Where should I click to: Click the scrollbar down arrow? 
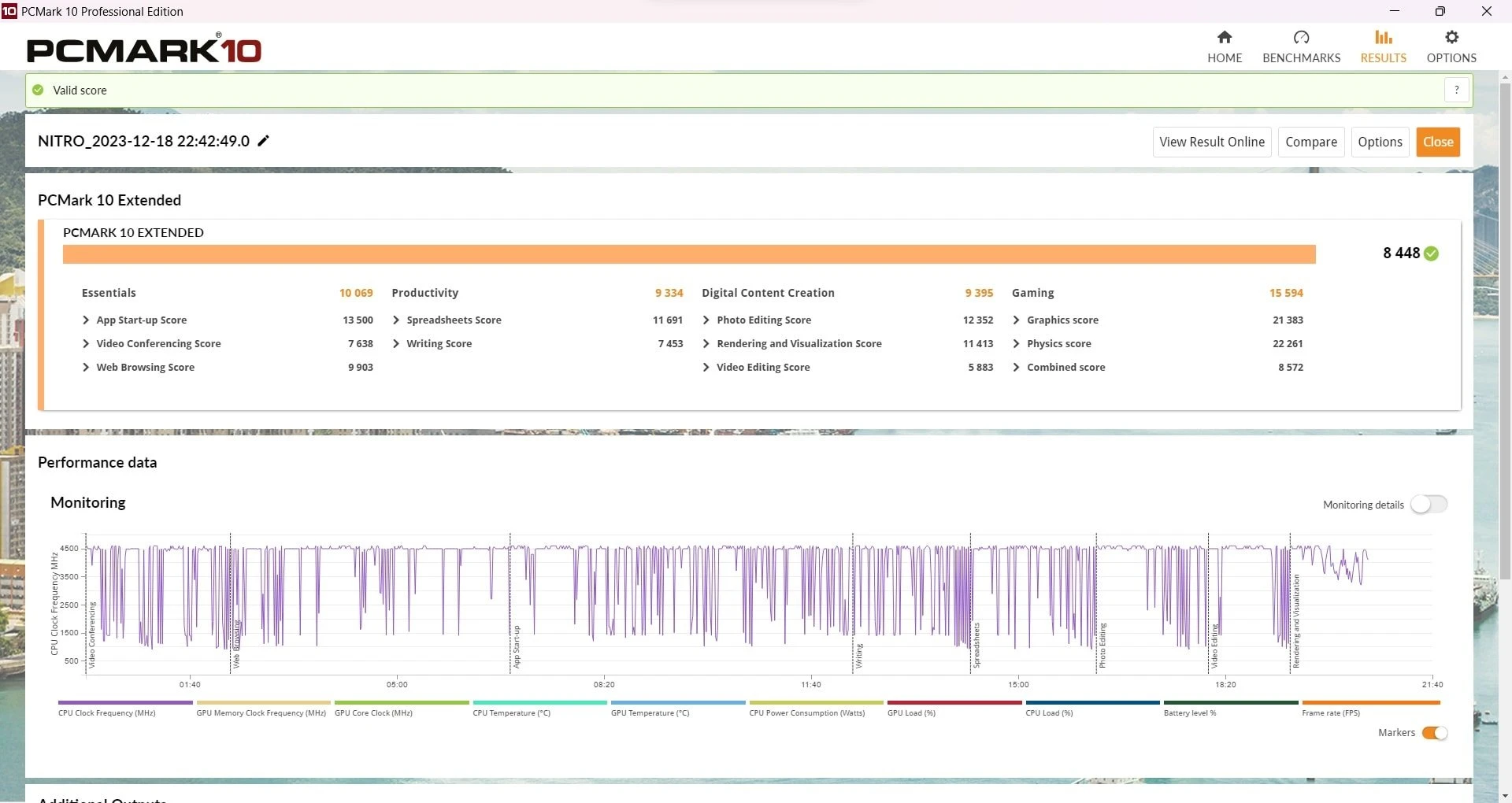1505,796
